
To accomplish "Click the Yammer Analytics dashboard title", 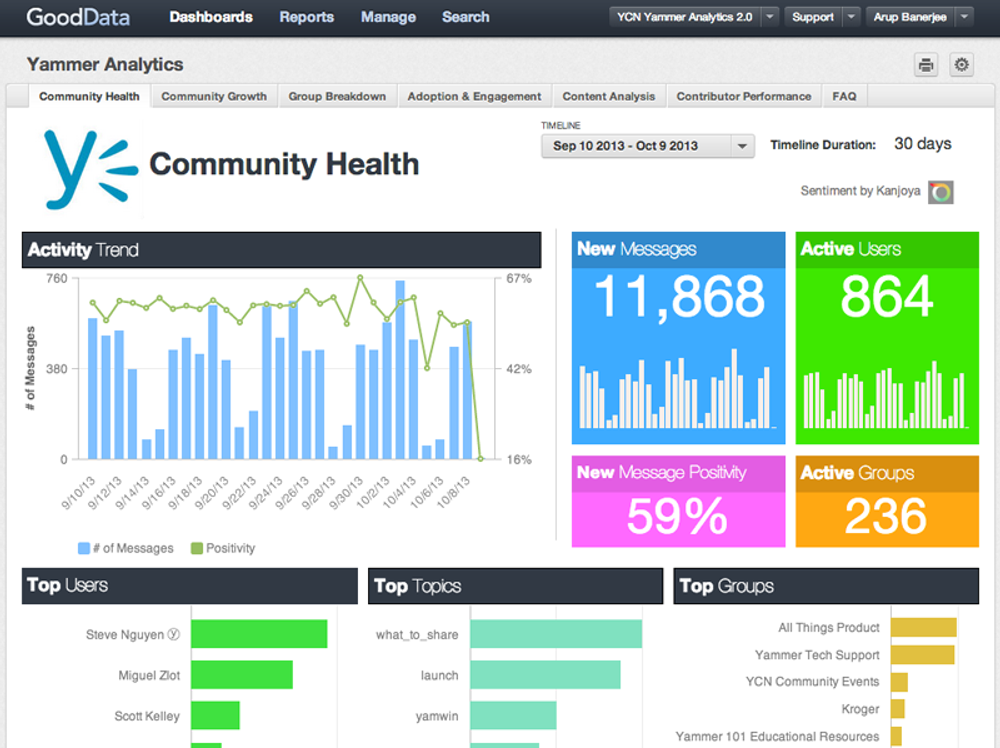I will (x=105, y=64).
